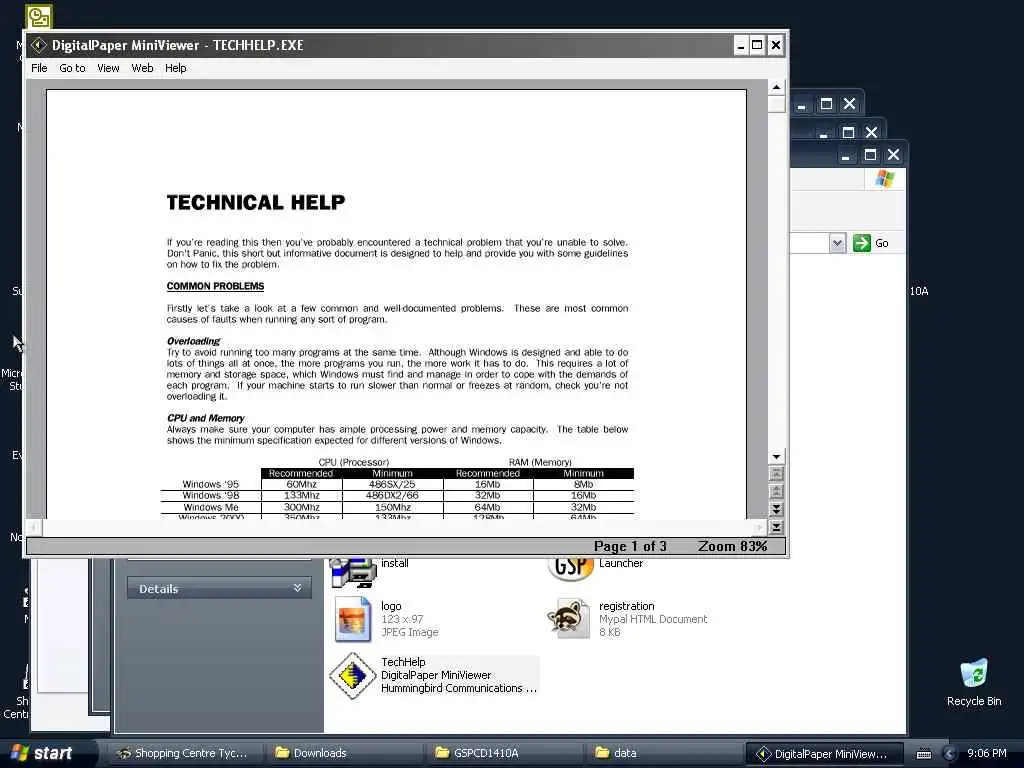This screenshot has height=768, width=1024.
Task: Select the TechHelp DigitalPaper MiniViewer file
Action: point(434,675)
